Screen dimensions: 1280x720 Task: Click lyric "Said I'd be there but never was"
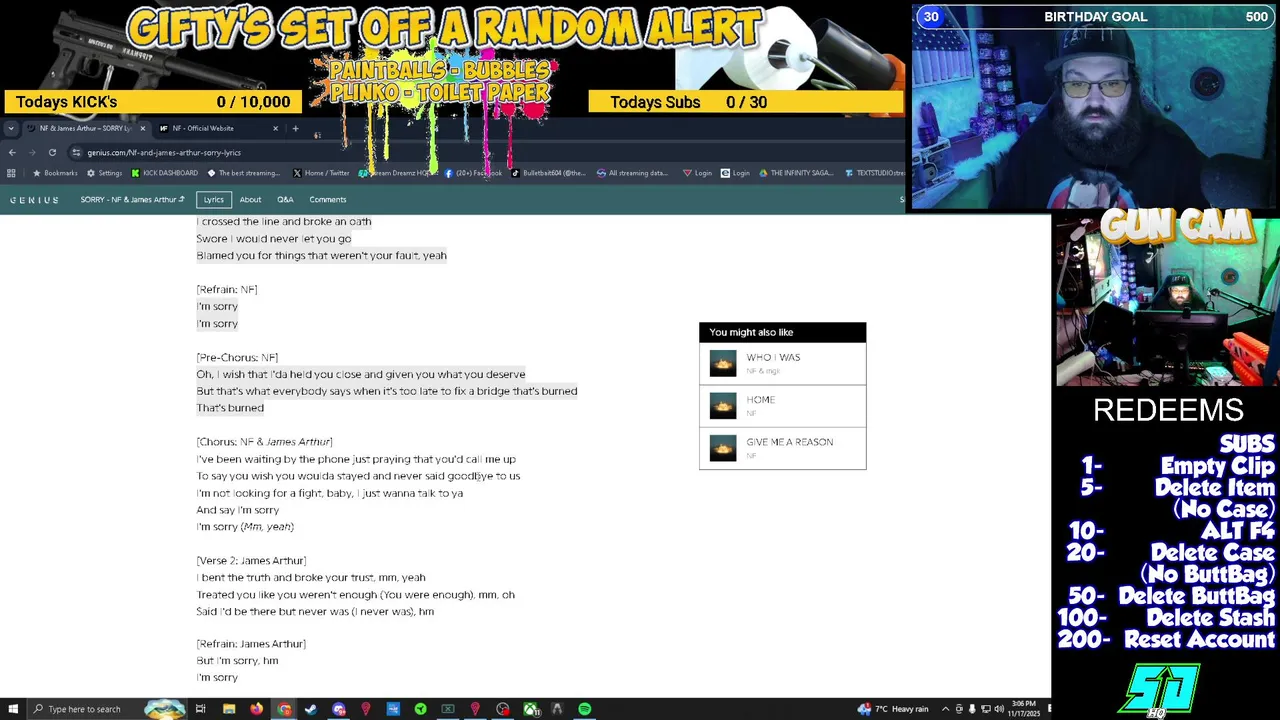(x=315, y=611)
